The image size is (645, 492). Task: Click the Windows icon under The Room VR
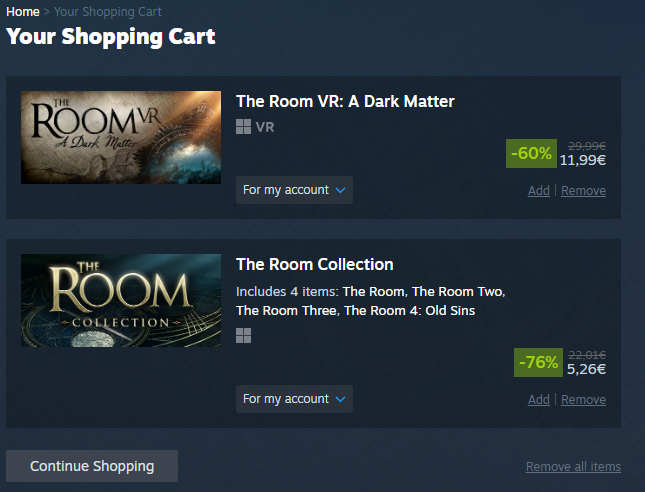click(x=243, y=127)
